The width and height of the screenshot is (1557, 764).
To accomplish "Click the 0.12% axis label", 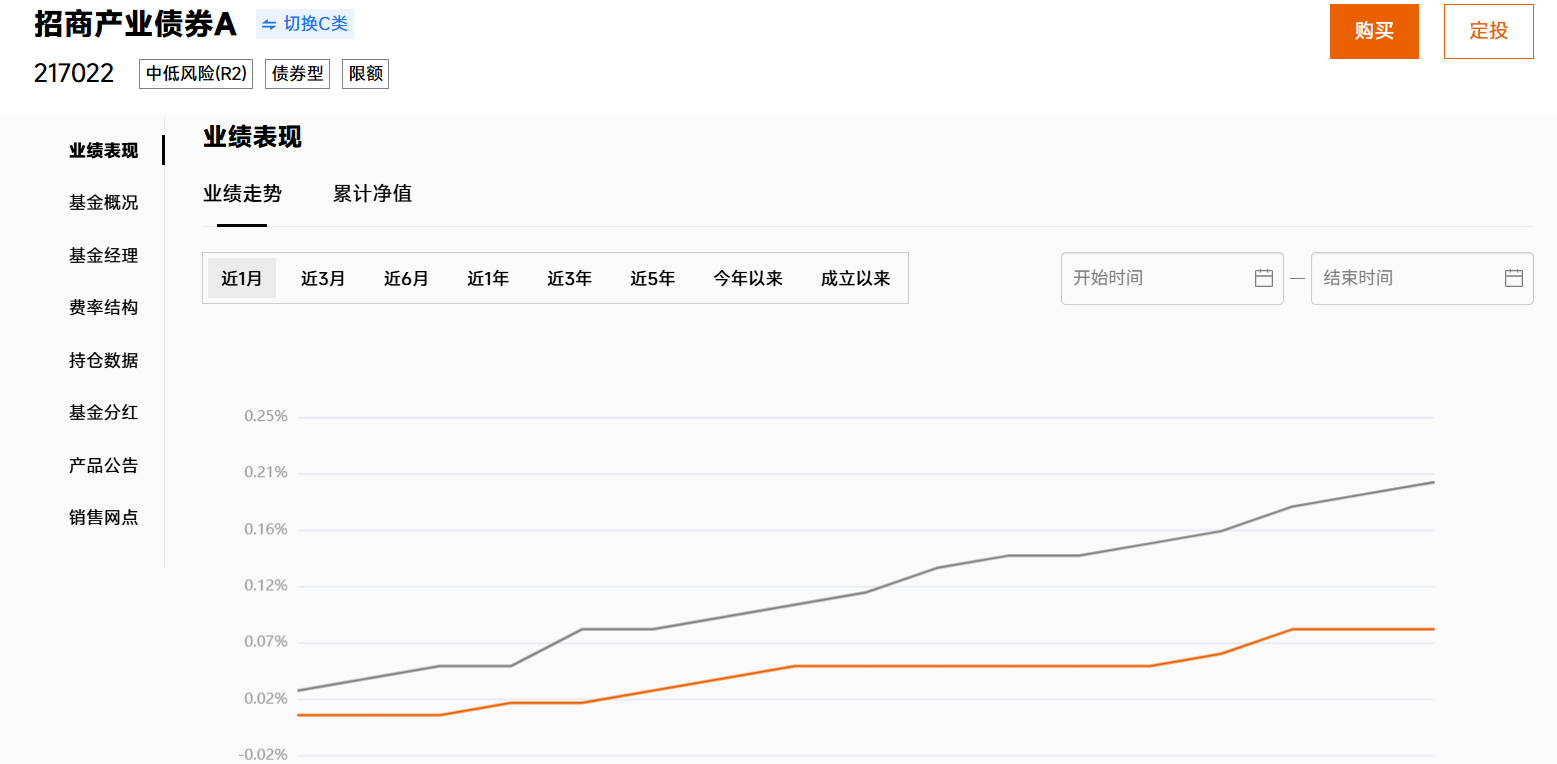I will tap(266, 585).
